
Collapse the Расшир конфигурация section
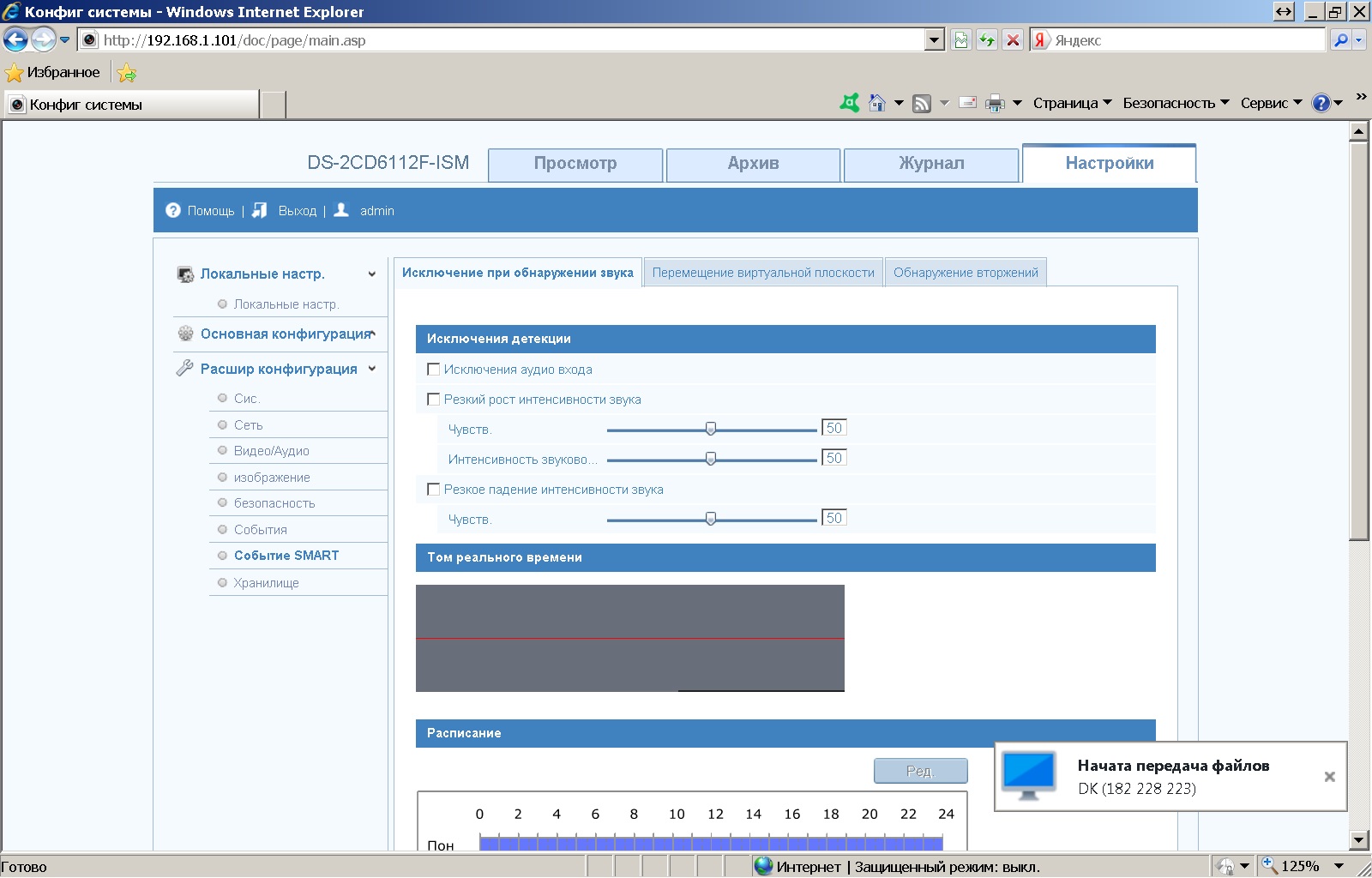pos(372,369)
